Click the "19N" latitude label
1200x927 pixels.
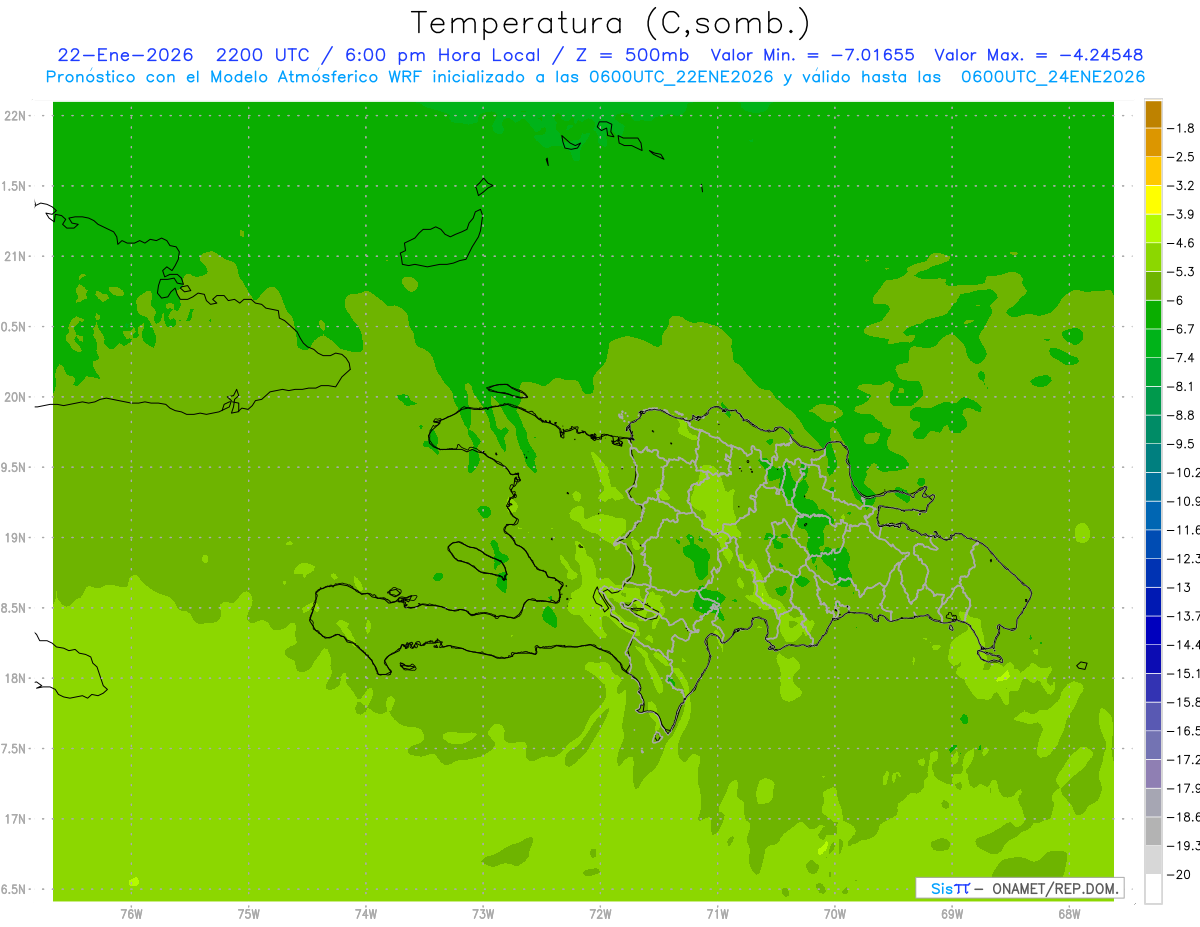pyautogui.click(x=15, y=538)
